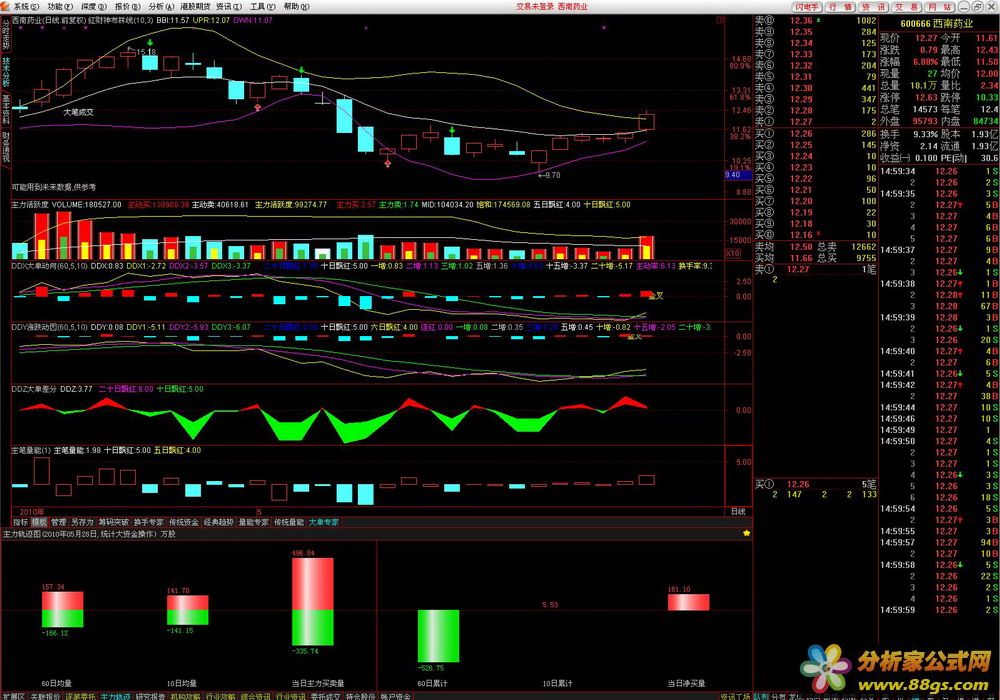
Task: Open the 系统 menu
Action: [x=26, y=6]
